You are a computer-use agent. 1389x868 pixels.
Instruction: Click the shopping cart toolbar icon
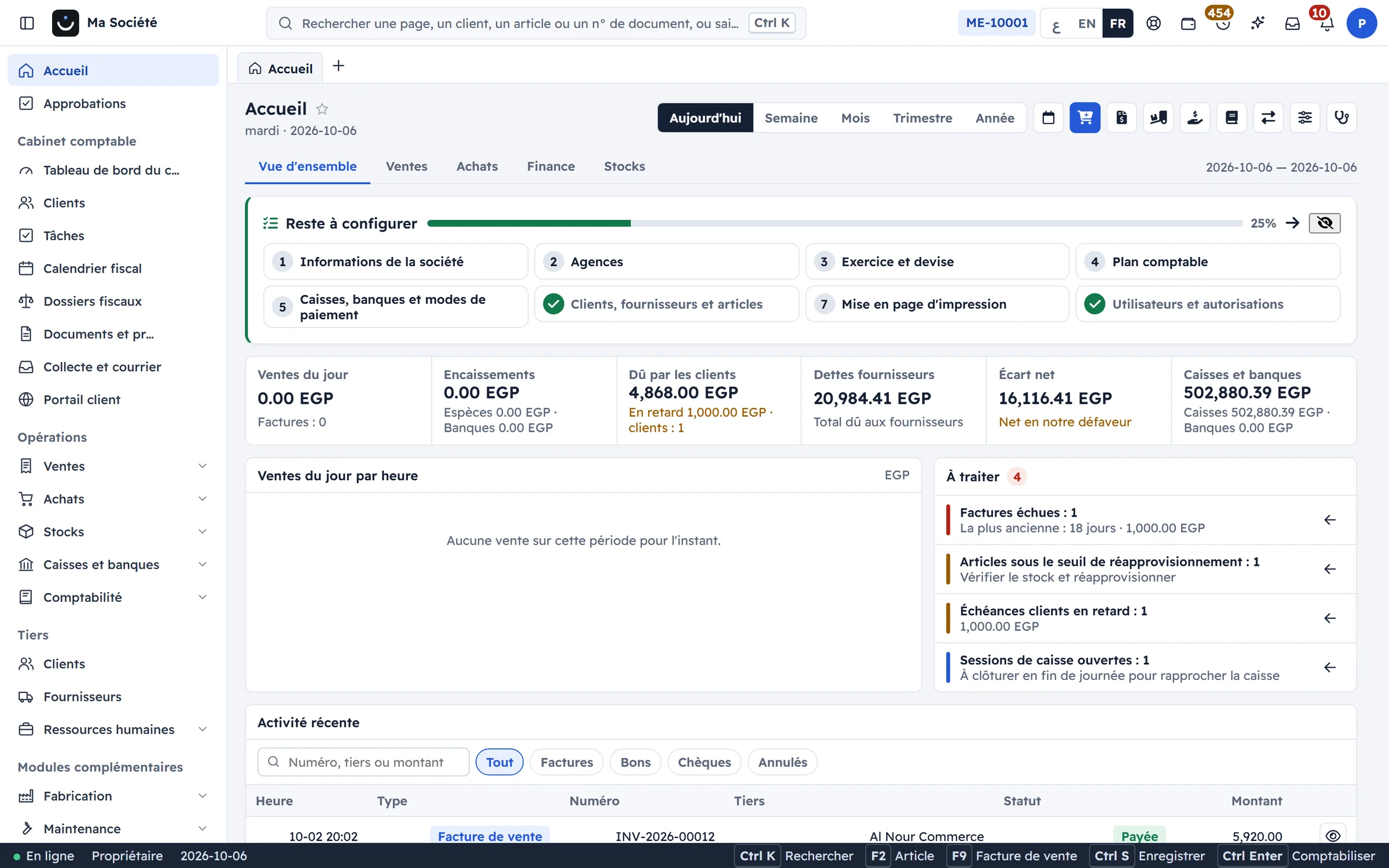pos(1085,118)
